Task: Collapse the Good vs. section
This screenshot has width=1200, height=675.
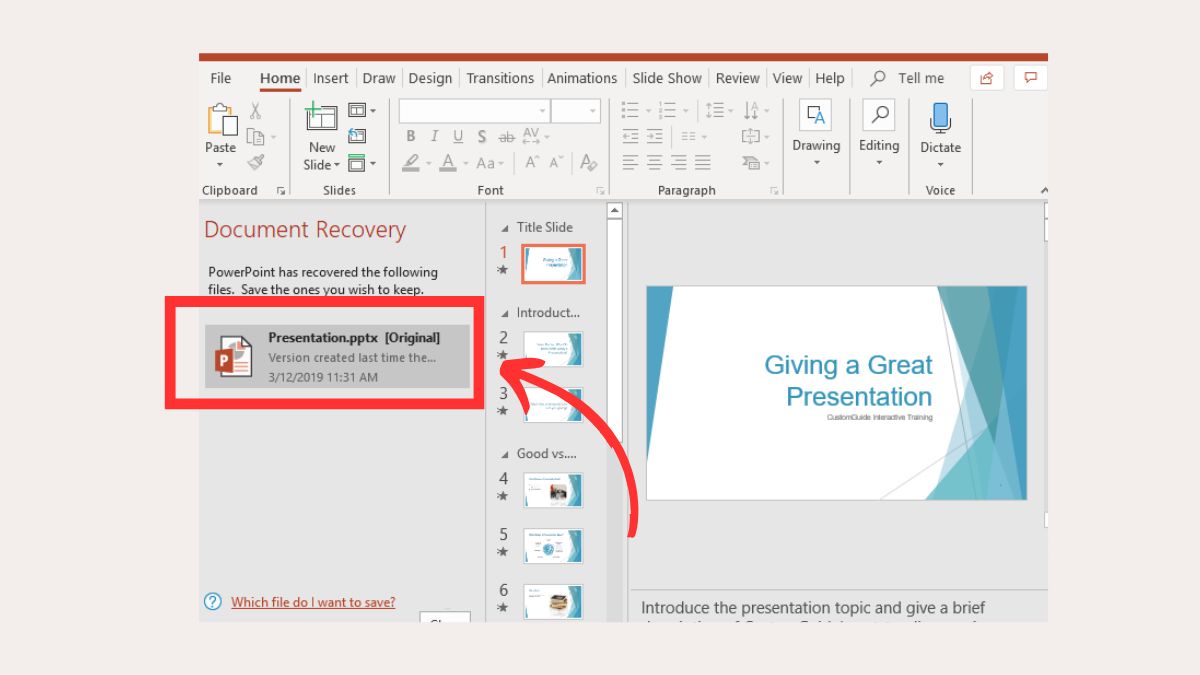Action: point(504,454)
